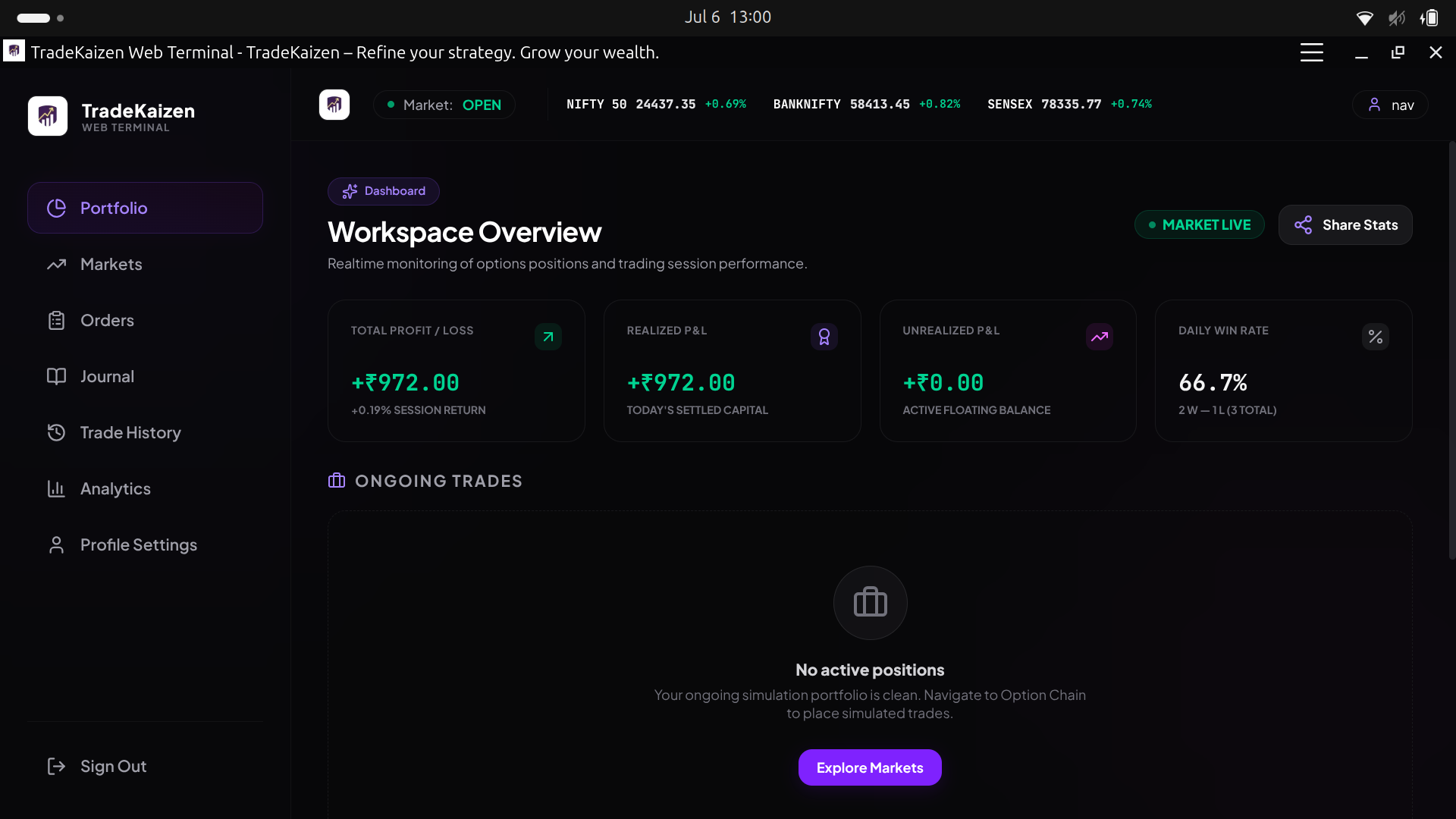Click NIFTY 50 24437.35 ticker
This screenshot has width=1456, height=819.
tap(656, 104)
